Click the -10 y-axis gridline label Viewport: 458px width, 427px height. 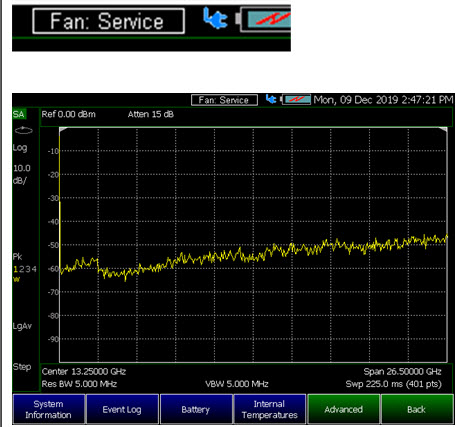point(53,151)
